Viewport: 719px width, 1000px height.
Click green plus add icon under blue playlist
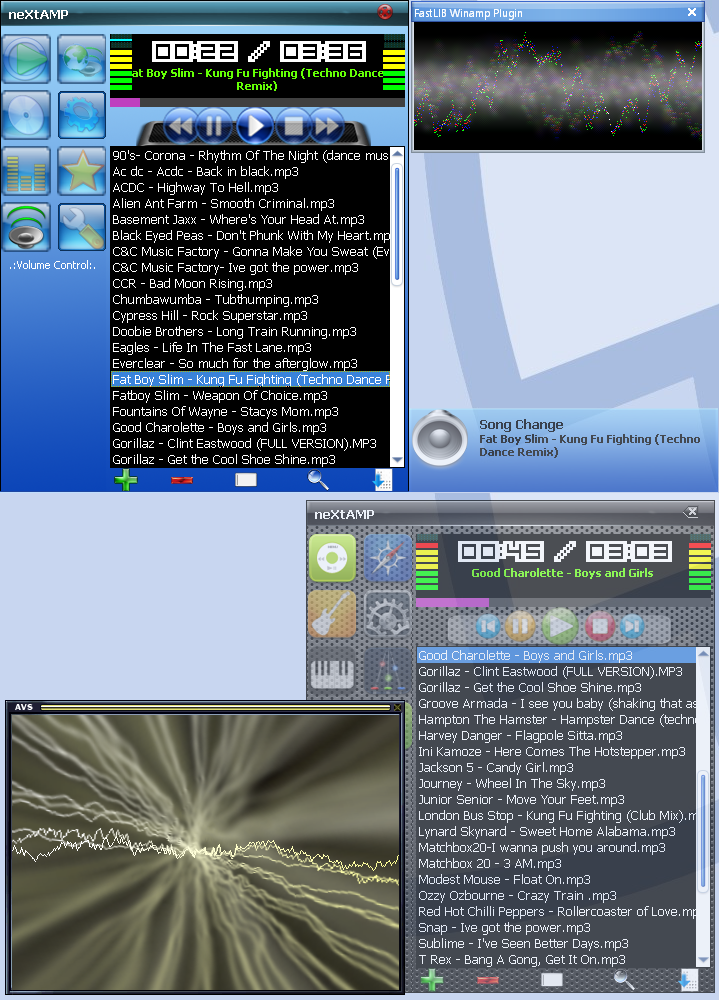[126, 480]
